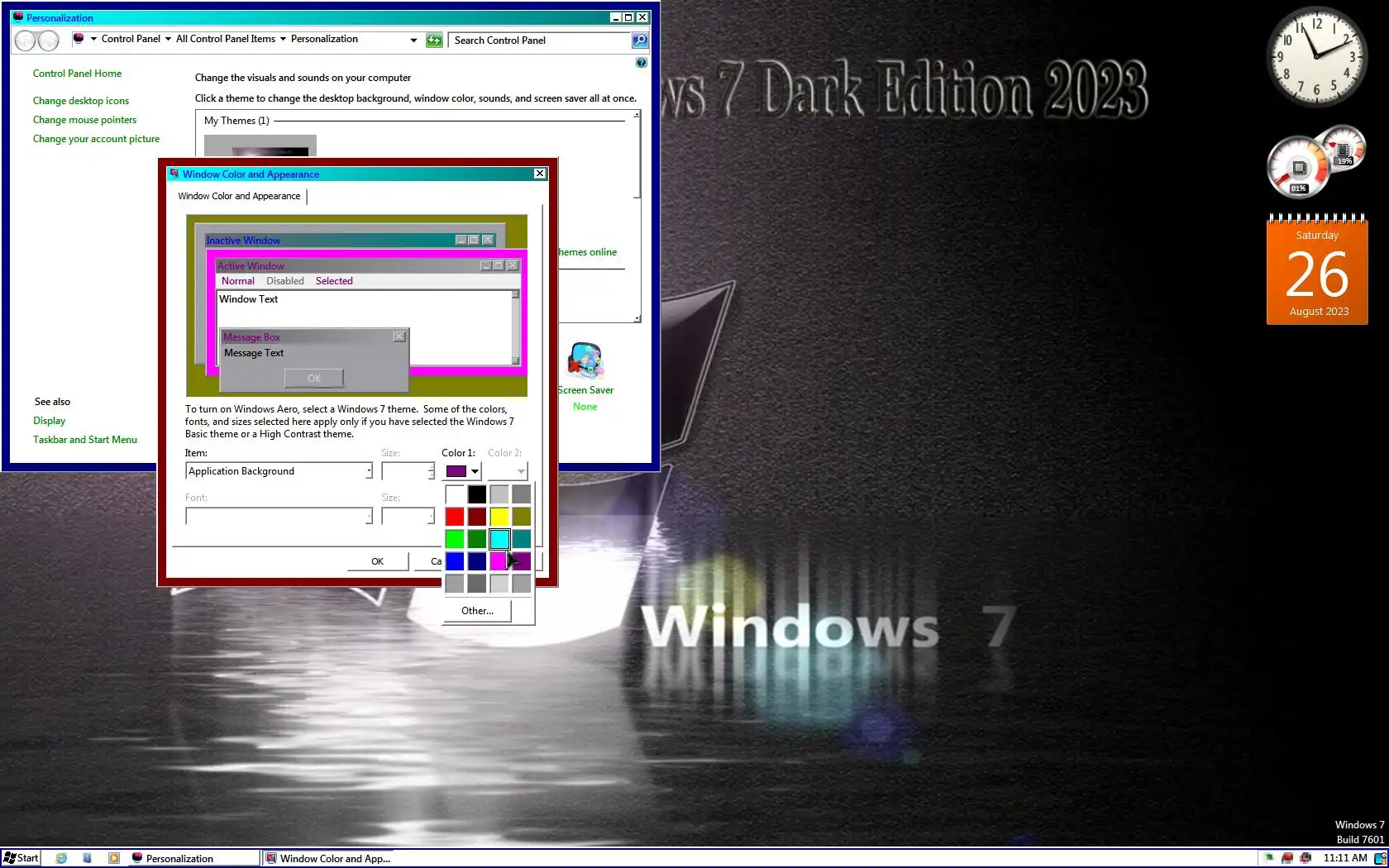
Task: Click the Personalization window title bar icon
Action: click(18, 17)
